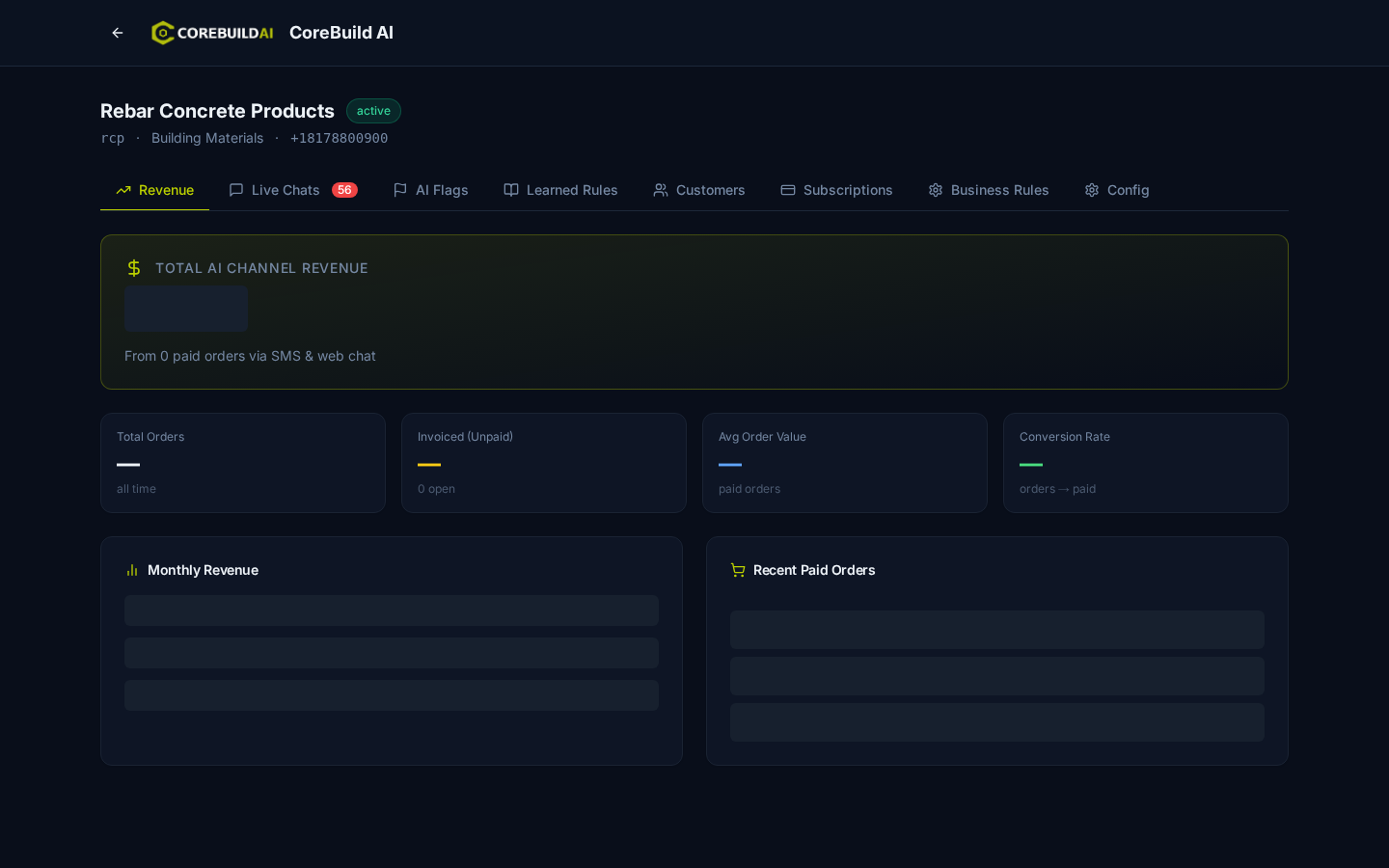Click the Invoiced (Unpaid) card label
1389x868 pixels.
[x=465, y=437]
